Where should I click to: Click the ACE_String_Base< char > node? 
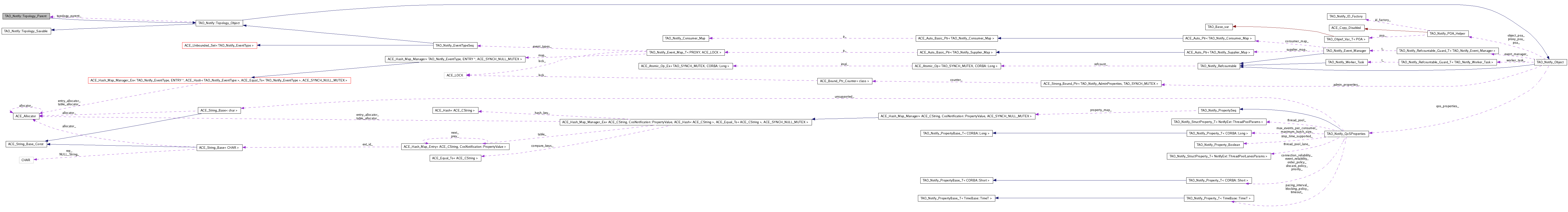coord(219,111)
